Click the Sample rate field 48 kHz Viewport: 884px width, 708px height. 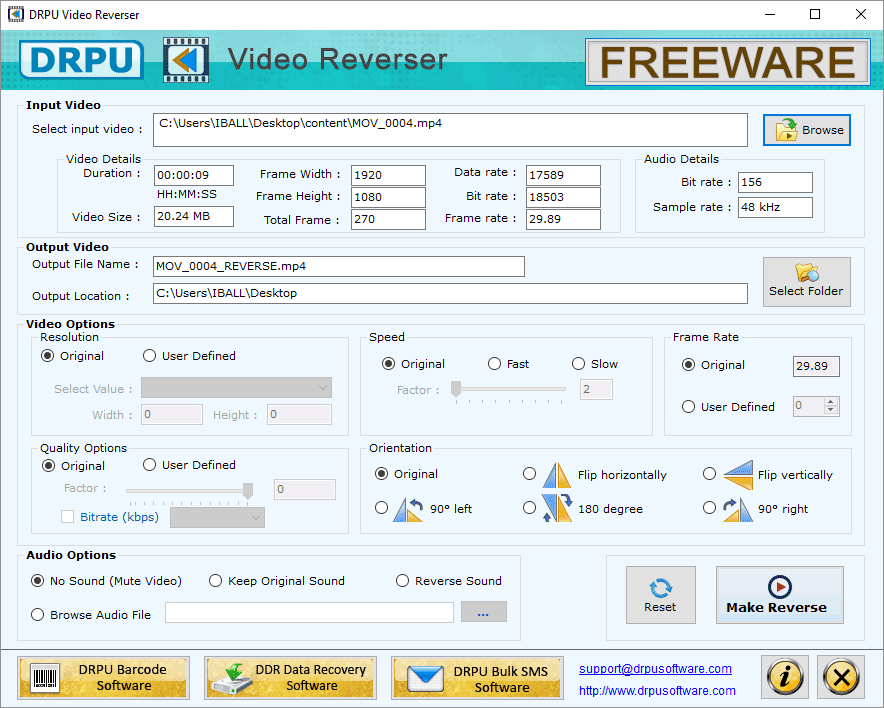pyautogui.click(x=775, y=207)
